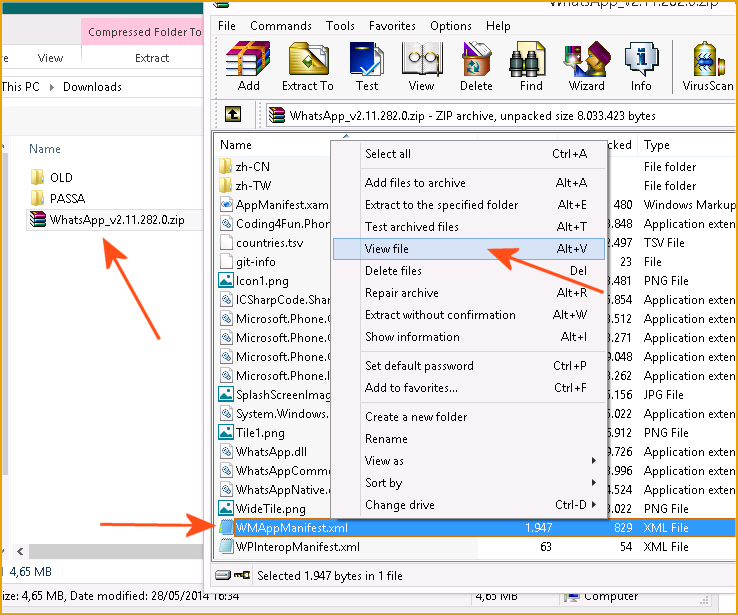The height and width of the screenshot is (615, 738).
Task: Click the Icon1.png file icon
Action: point(226,280)
